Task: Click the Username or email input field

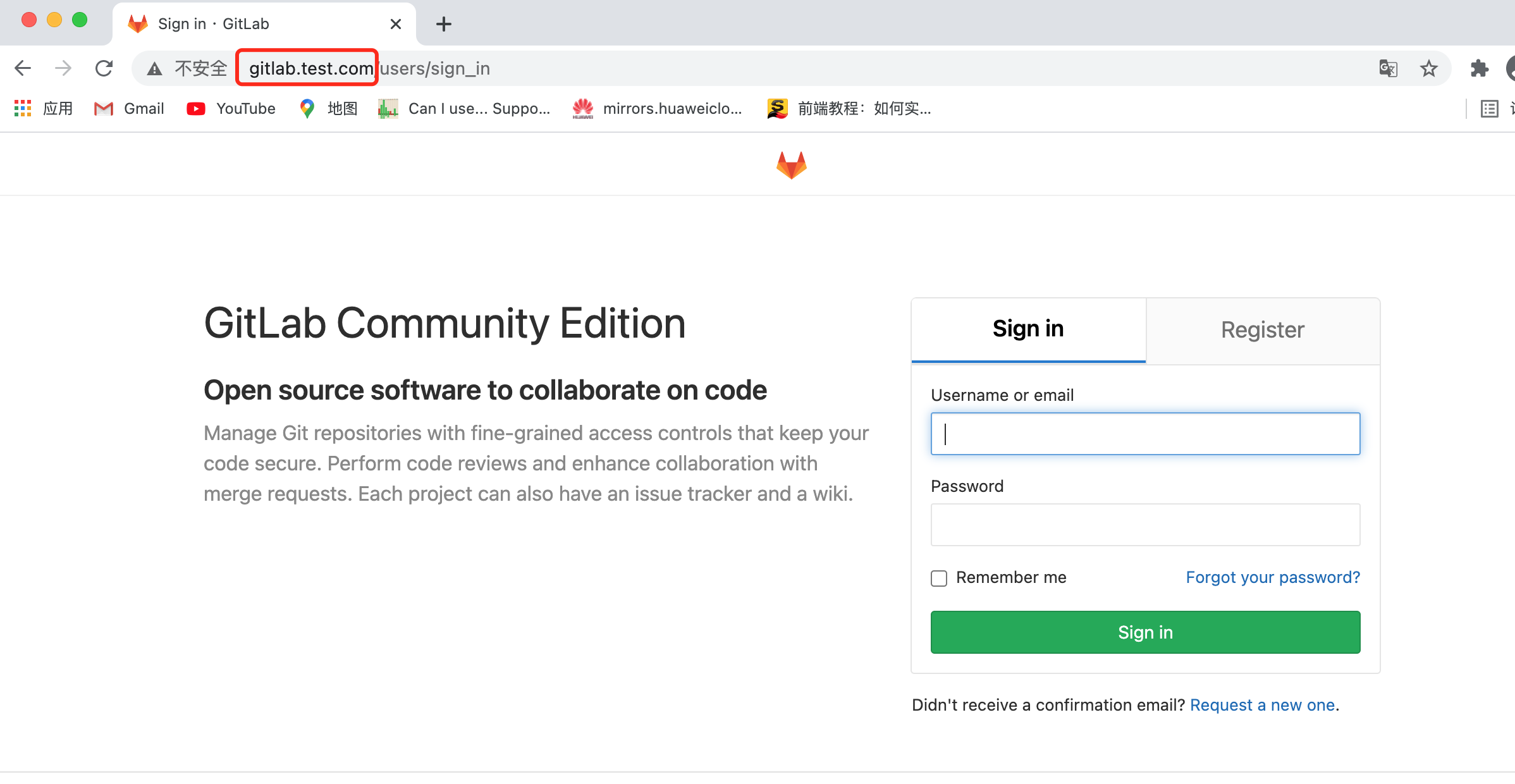Action: pyautogui.click(x=1144, y=434)
